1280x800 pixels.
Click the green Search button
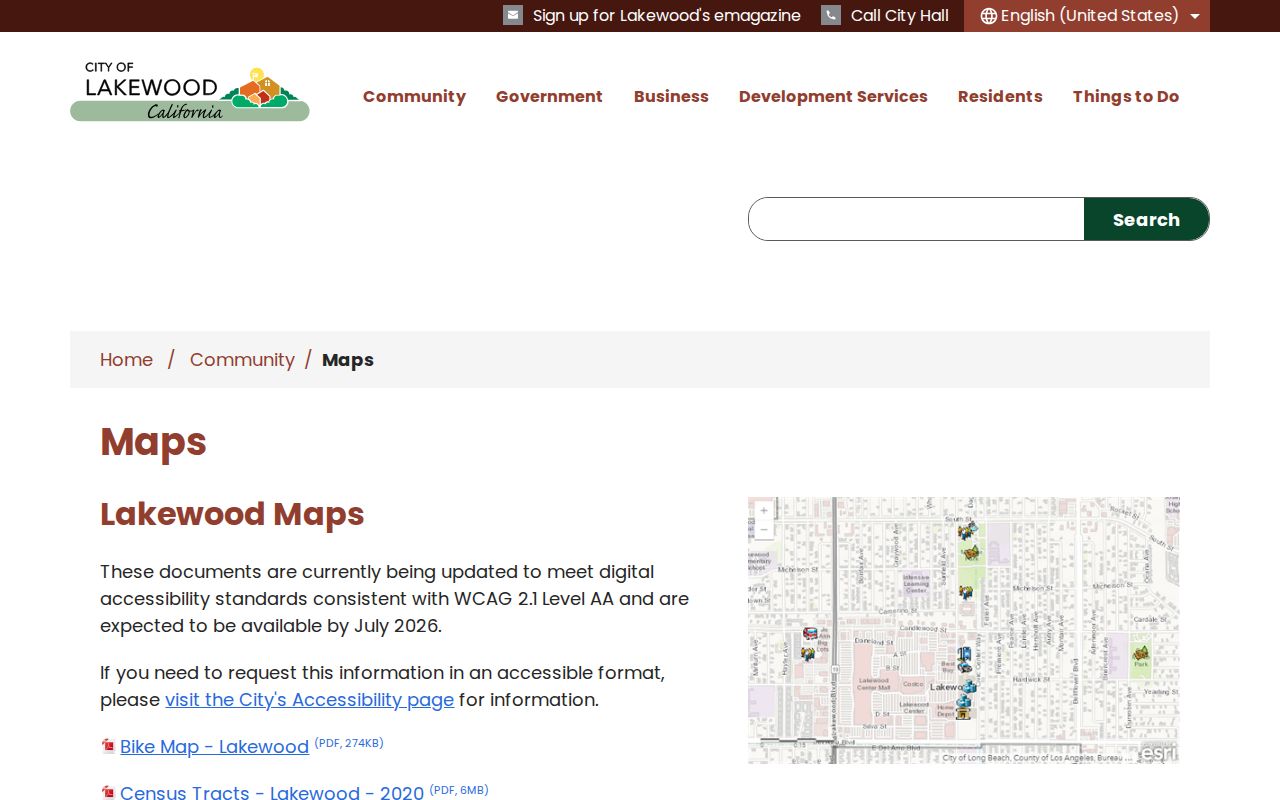pos(1146,219)
